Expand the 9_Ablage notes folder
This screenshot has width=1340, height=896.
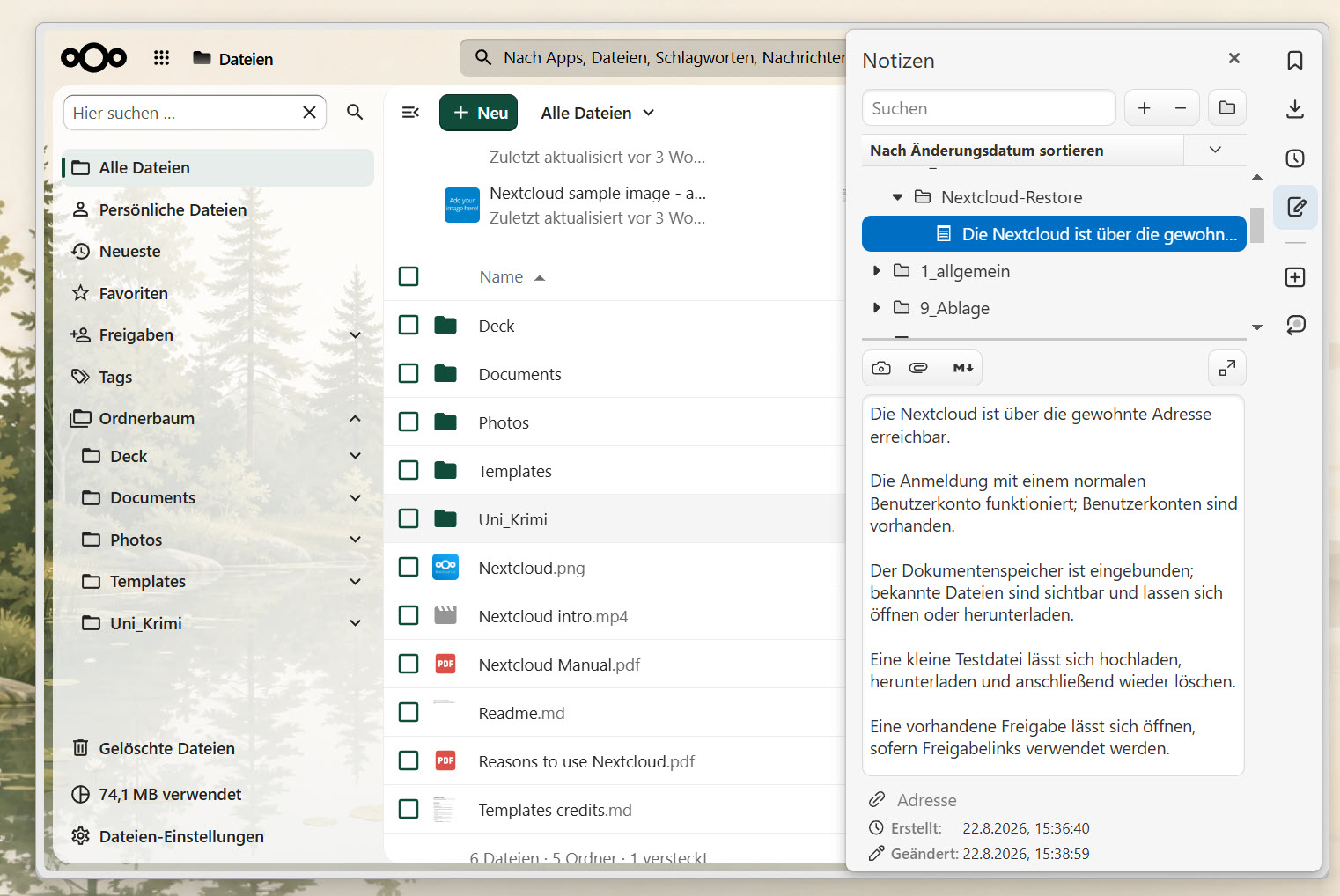(876, 308)
